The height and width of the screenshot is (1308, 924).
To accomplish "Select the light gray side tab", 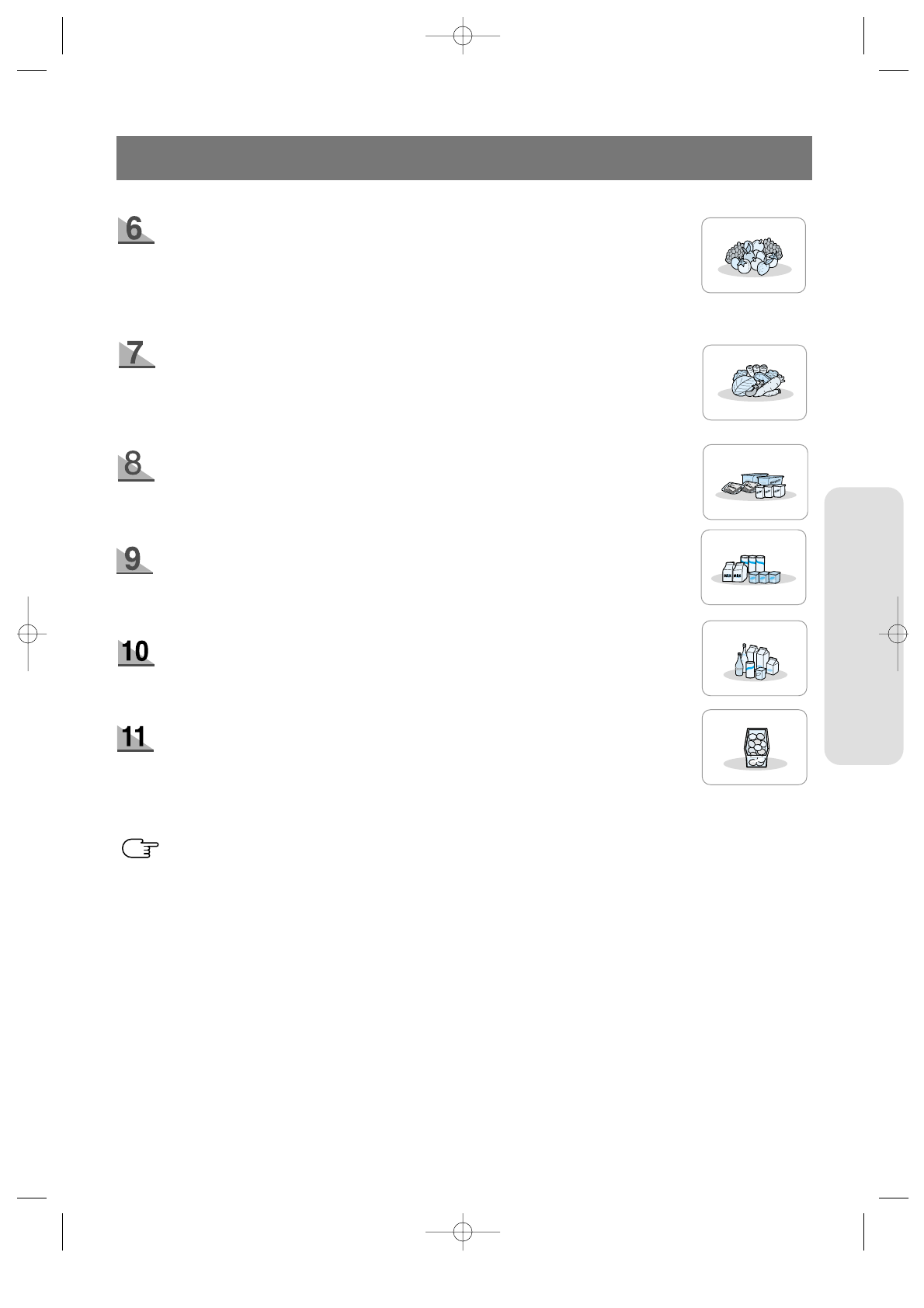I will (864, 626).
